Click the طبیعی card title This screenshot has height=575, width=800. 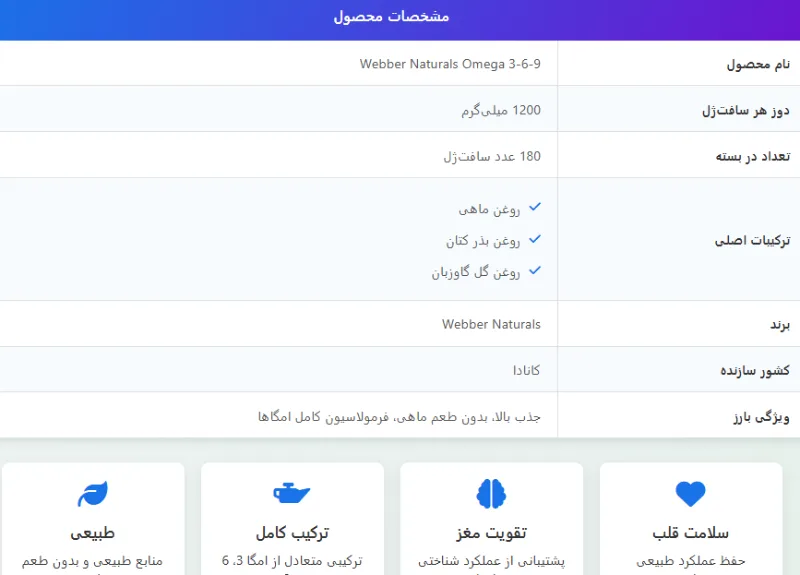pos(93,532)
